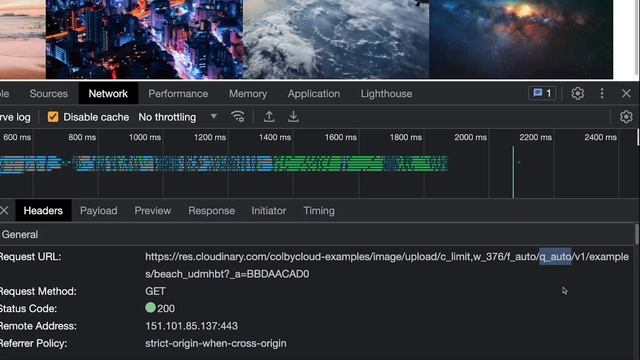
Task: Open the Performance tab
Action: tap(178, 93)
